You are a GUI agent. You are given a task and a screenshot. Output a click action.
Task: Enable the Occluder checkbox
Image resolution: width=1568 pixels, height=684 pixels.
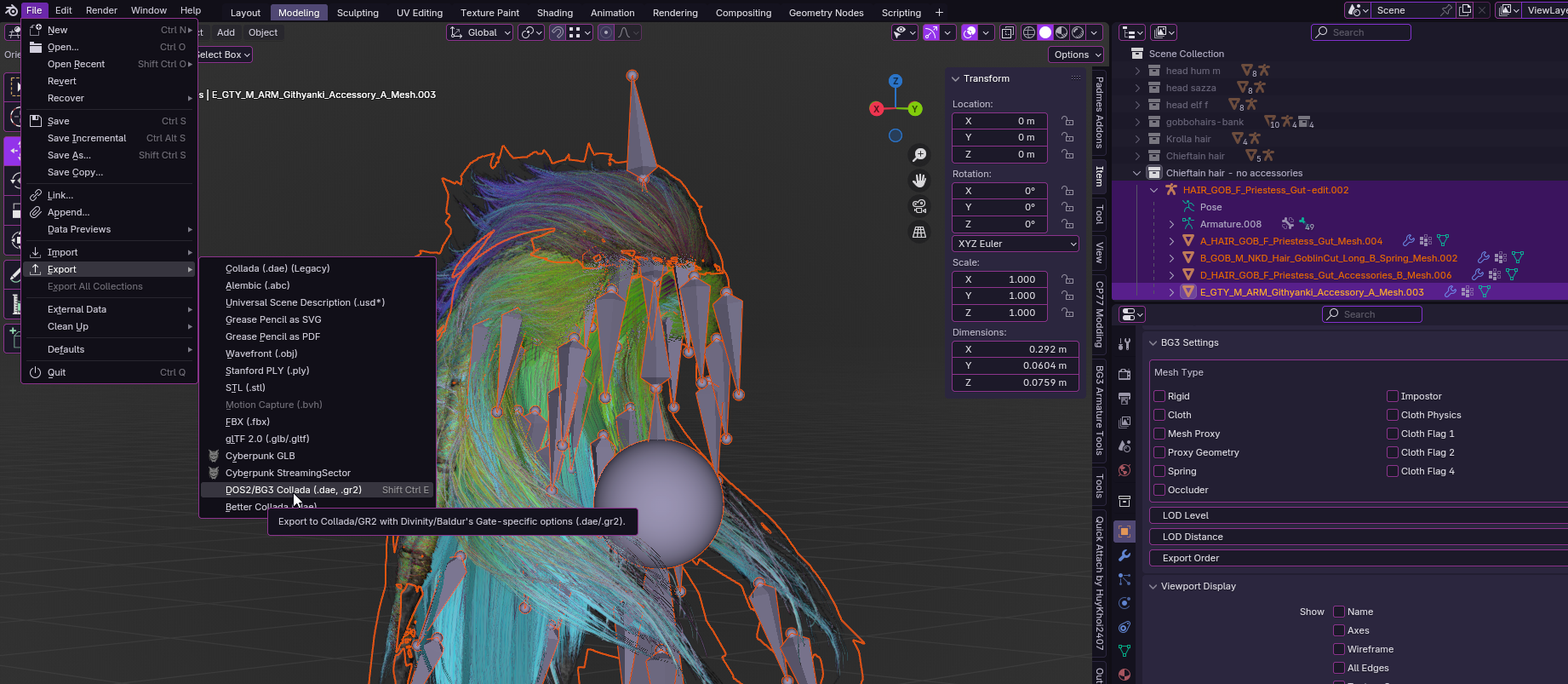pyautogui.click(x=1159, y=490)
